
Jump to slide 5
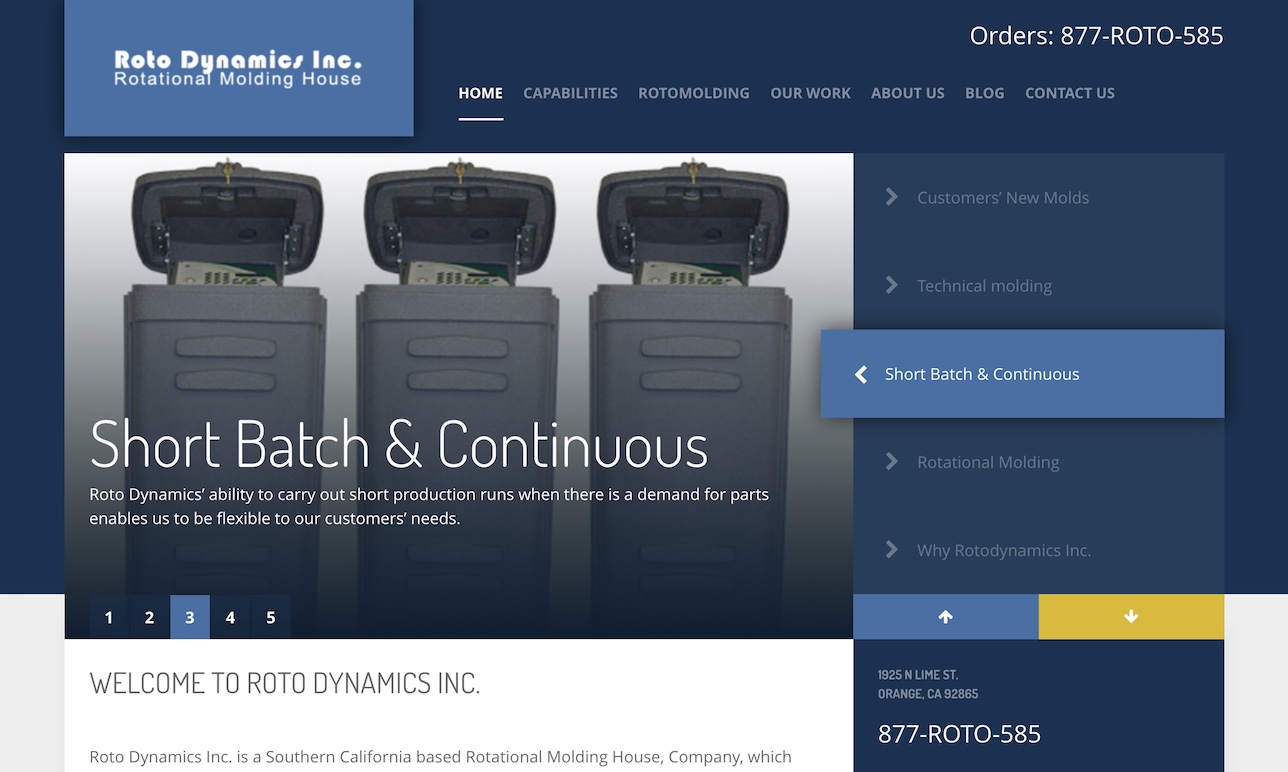tap(271, 617)
